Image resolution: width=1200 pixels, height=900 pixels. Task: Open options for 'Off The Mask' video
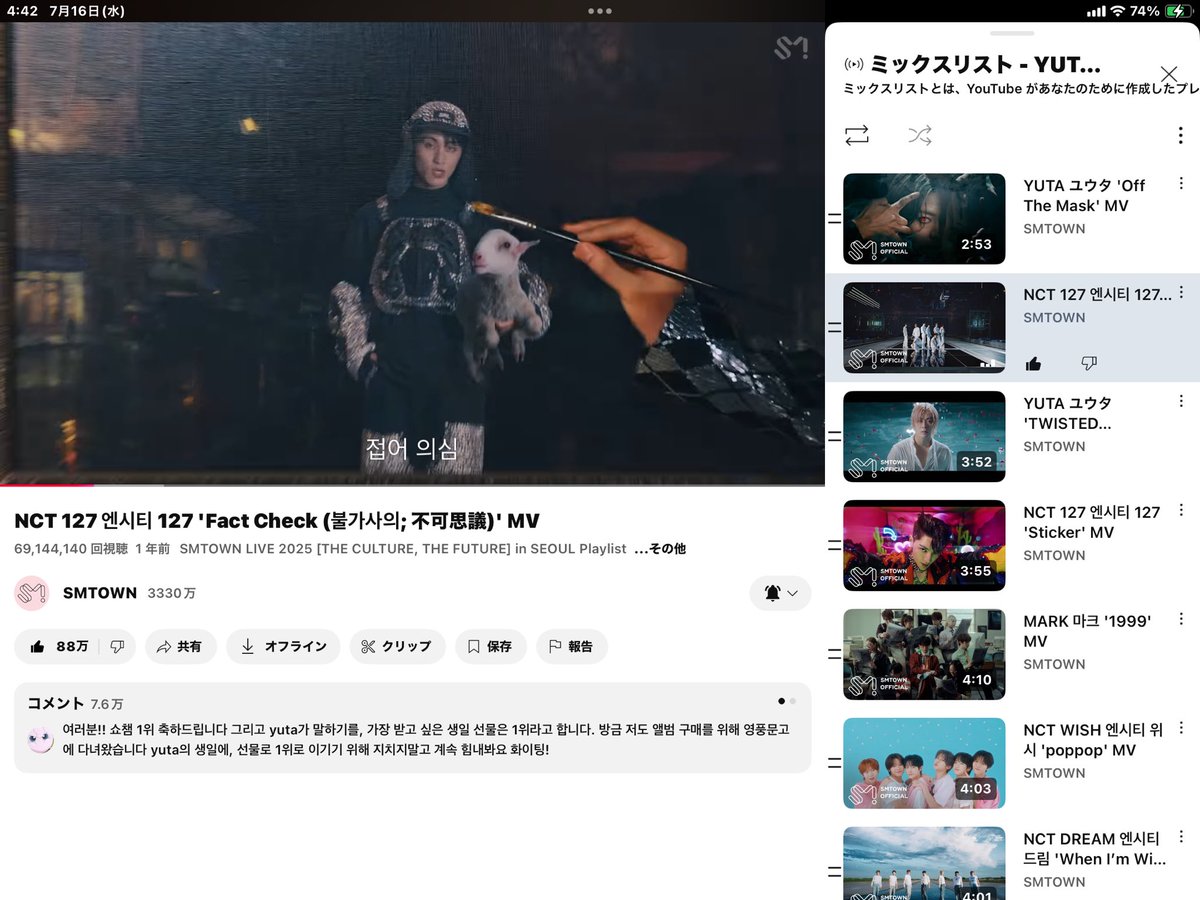(x=1181, y=183)
